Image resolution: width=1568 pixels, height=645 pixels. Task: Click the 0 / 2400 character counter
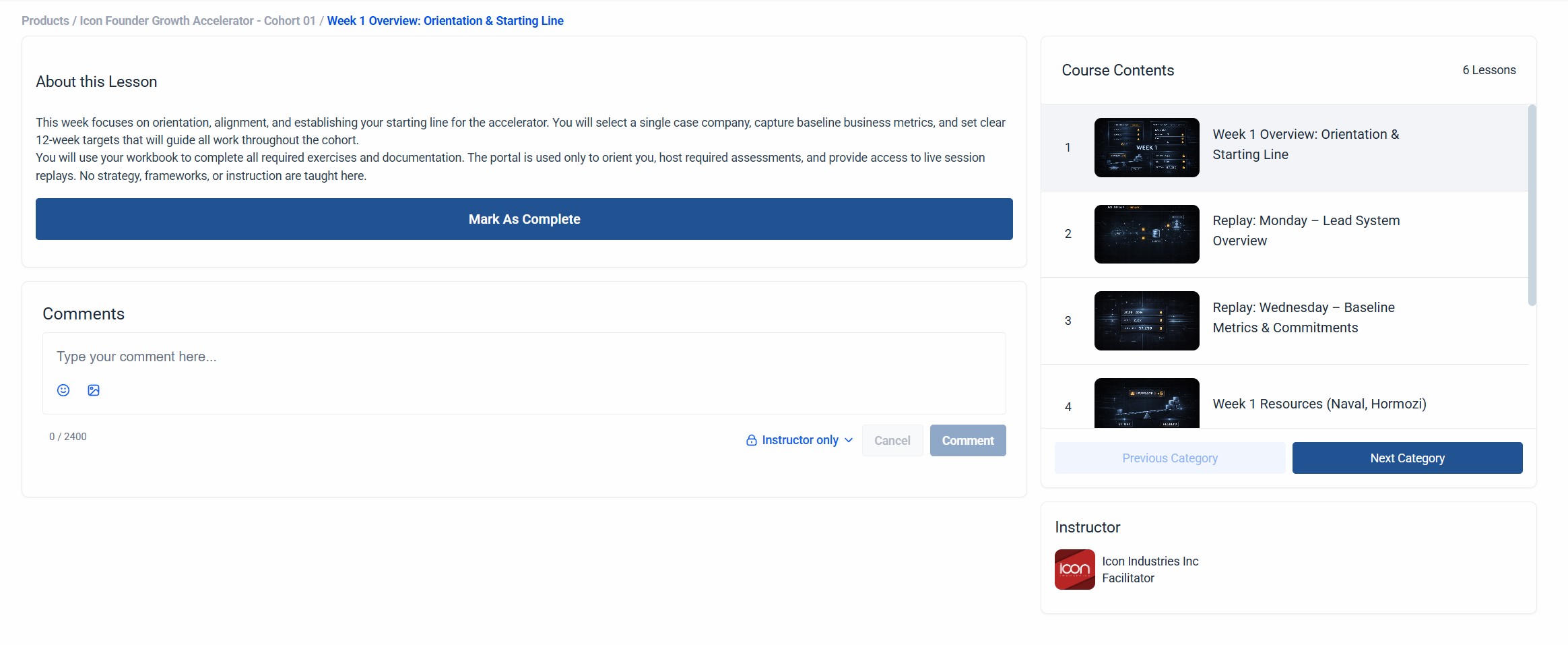(x=68, y=437)
